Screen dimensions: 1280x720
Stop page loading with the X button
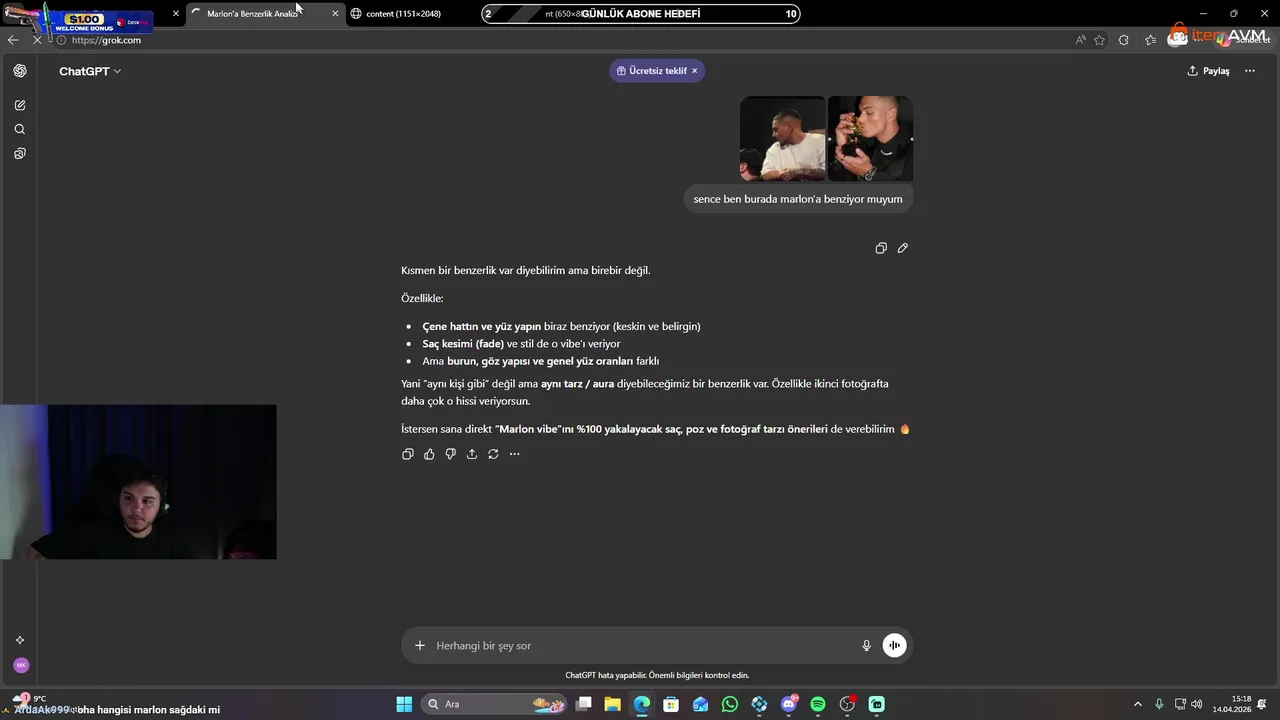38,40
